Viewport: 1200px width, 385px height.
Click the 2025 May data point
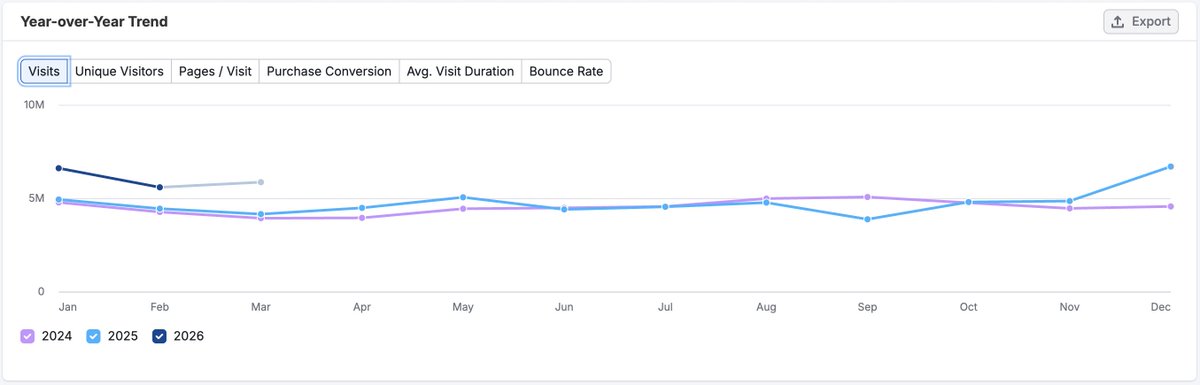click(x=463, y=197)
